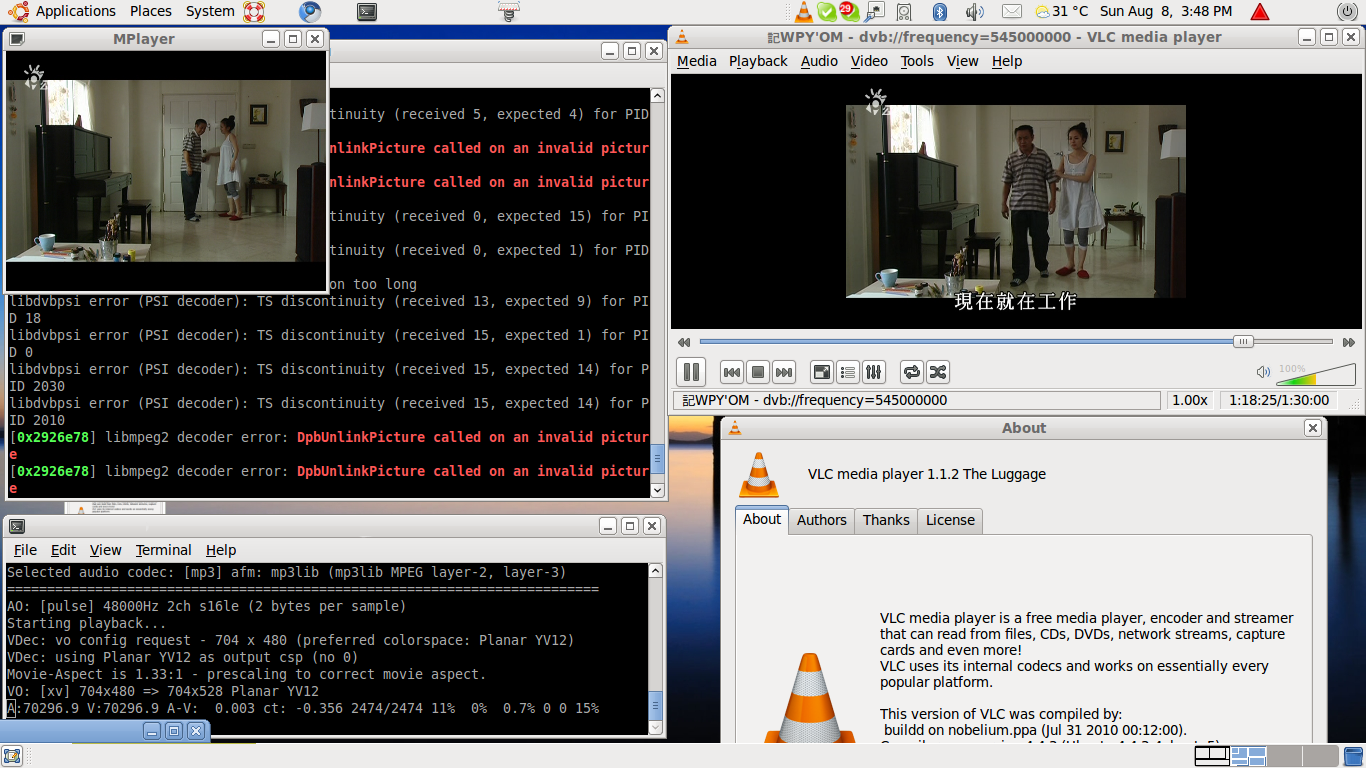The image size is (1366, 768).
Task: Open the Places menu in top panel
Action: click(151, 11)
